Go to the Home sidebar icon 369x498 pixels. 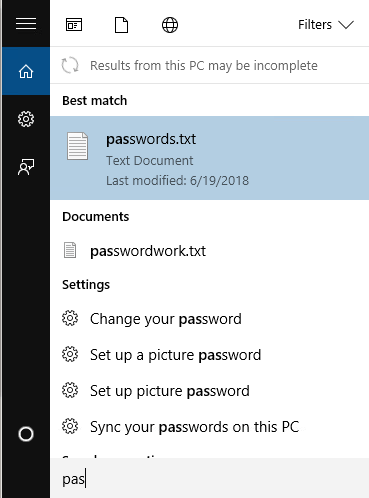[26, 71]
